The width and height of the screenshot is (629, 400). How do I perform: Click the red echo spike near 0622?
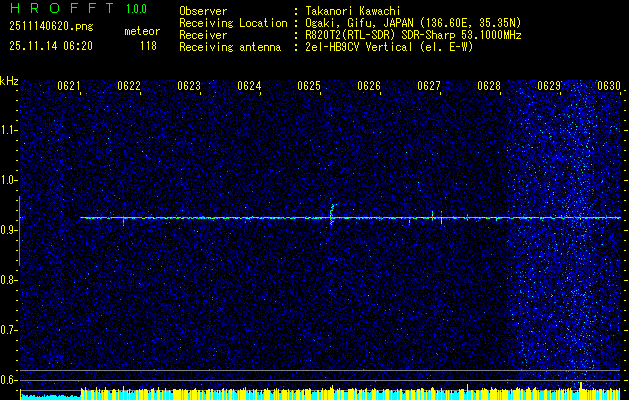coord(123,221)
